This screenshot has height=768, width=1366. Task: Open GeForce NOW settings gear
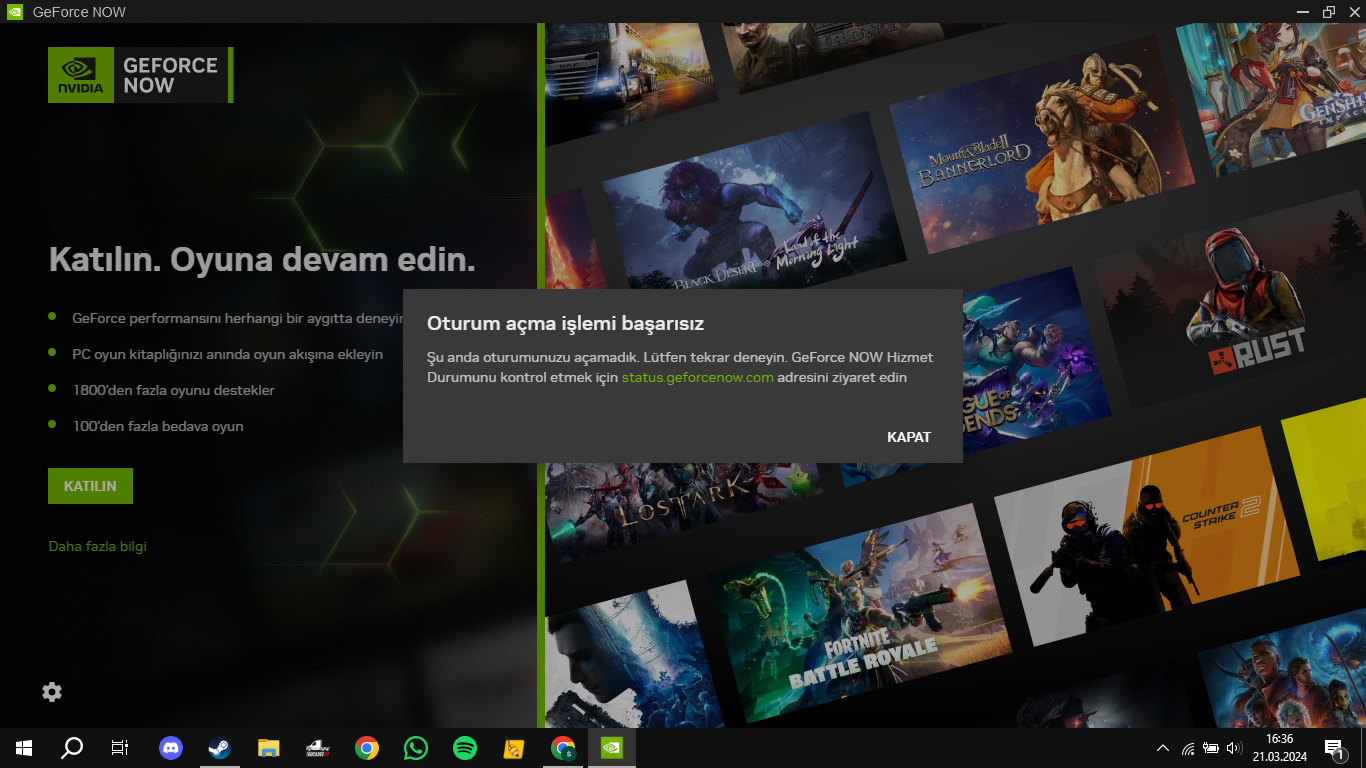tap(52, 692)
